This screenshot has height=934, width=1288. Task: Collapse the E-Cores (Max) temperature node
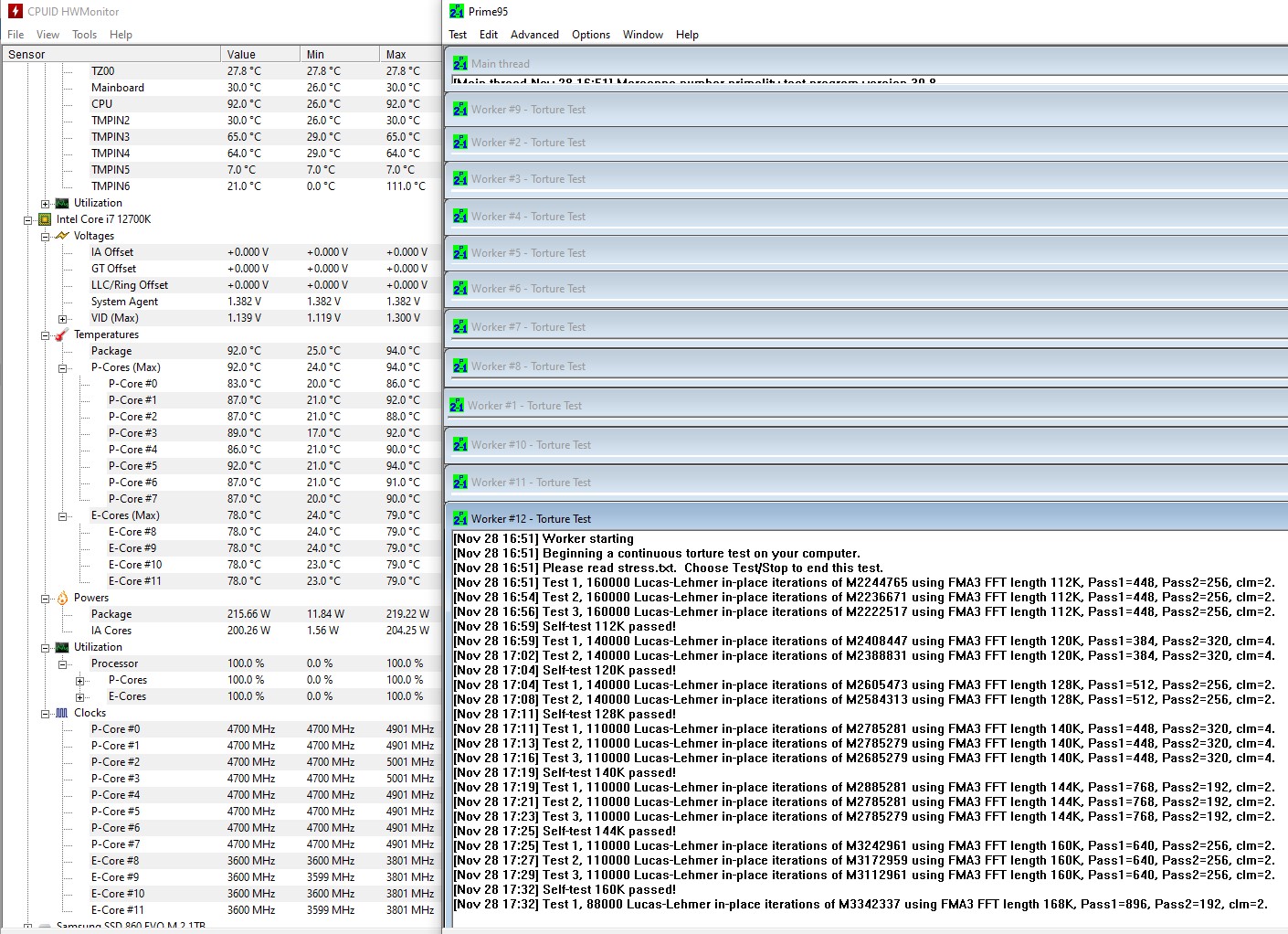pos(62,516)
